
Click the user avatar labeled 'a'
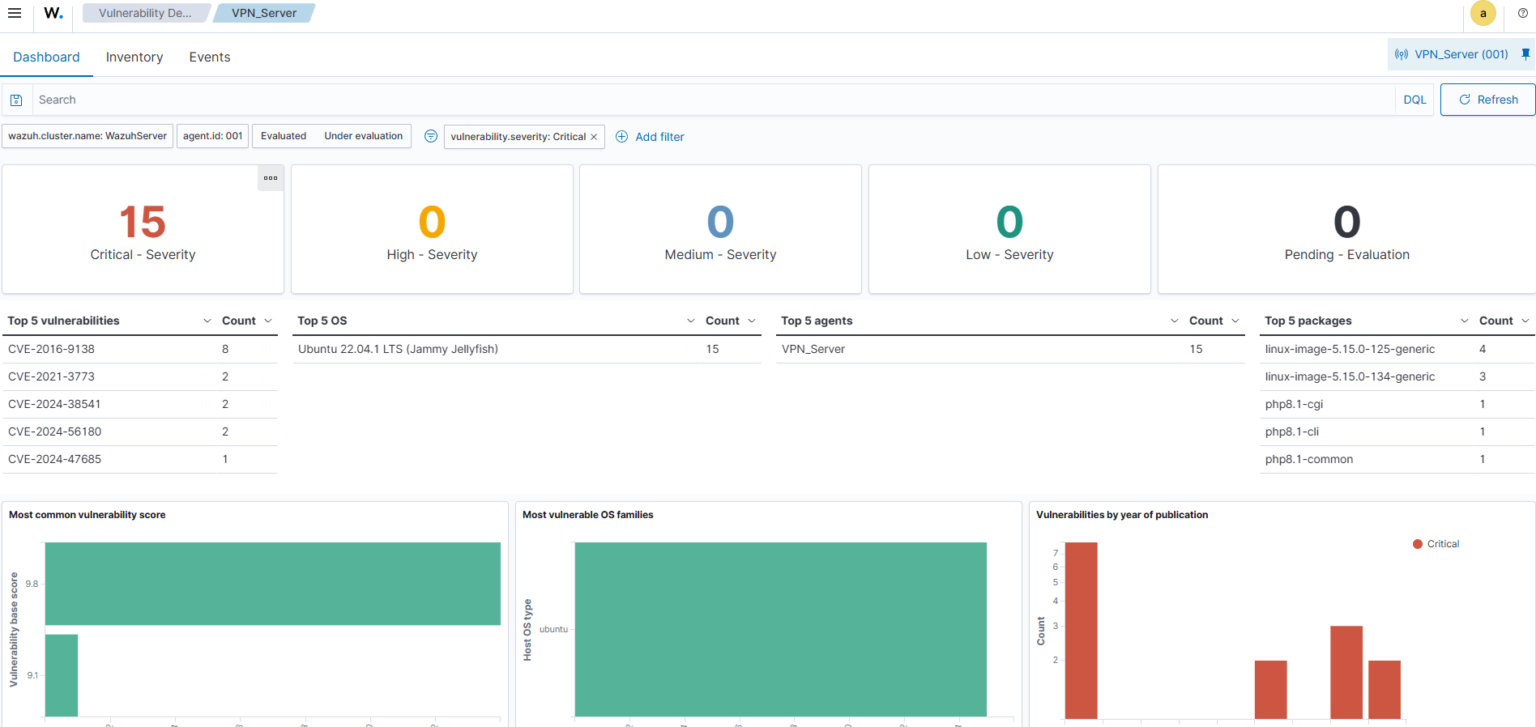1483,13
